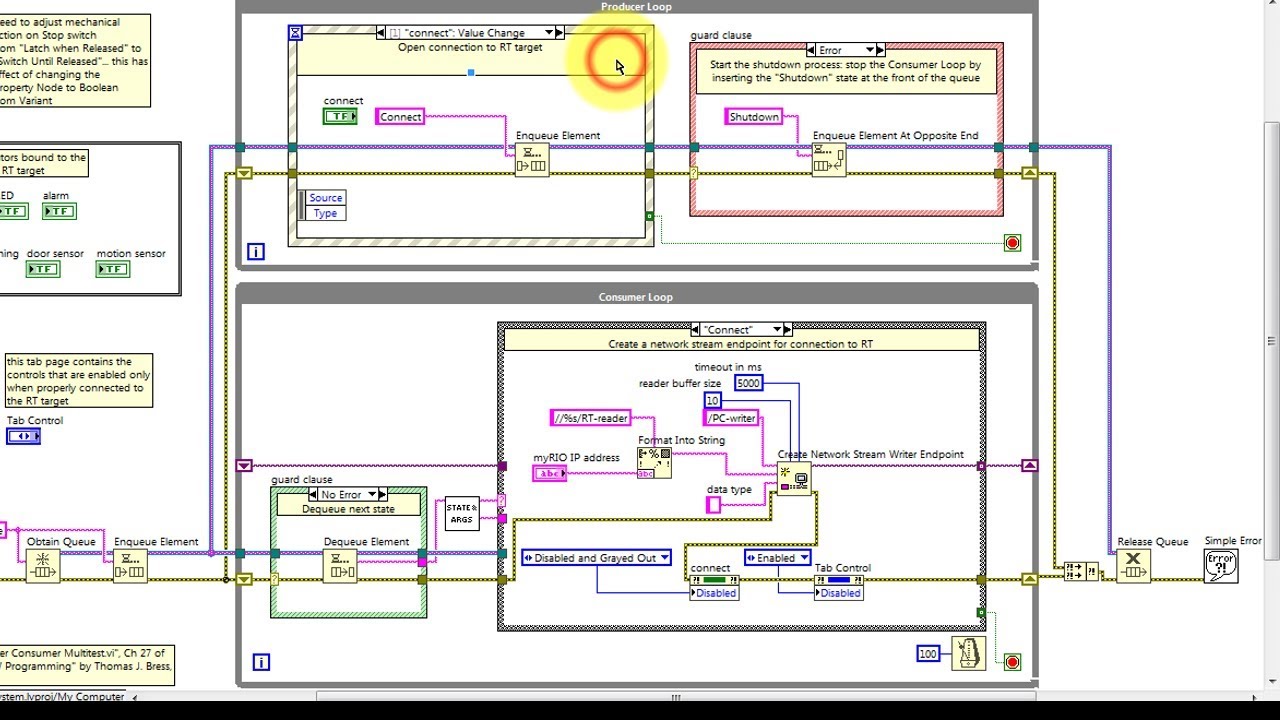Toggle the Producer Loop stop condition terminal

[x=1012, y=243]
